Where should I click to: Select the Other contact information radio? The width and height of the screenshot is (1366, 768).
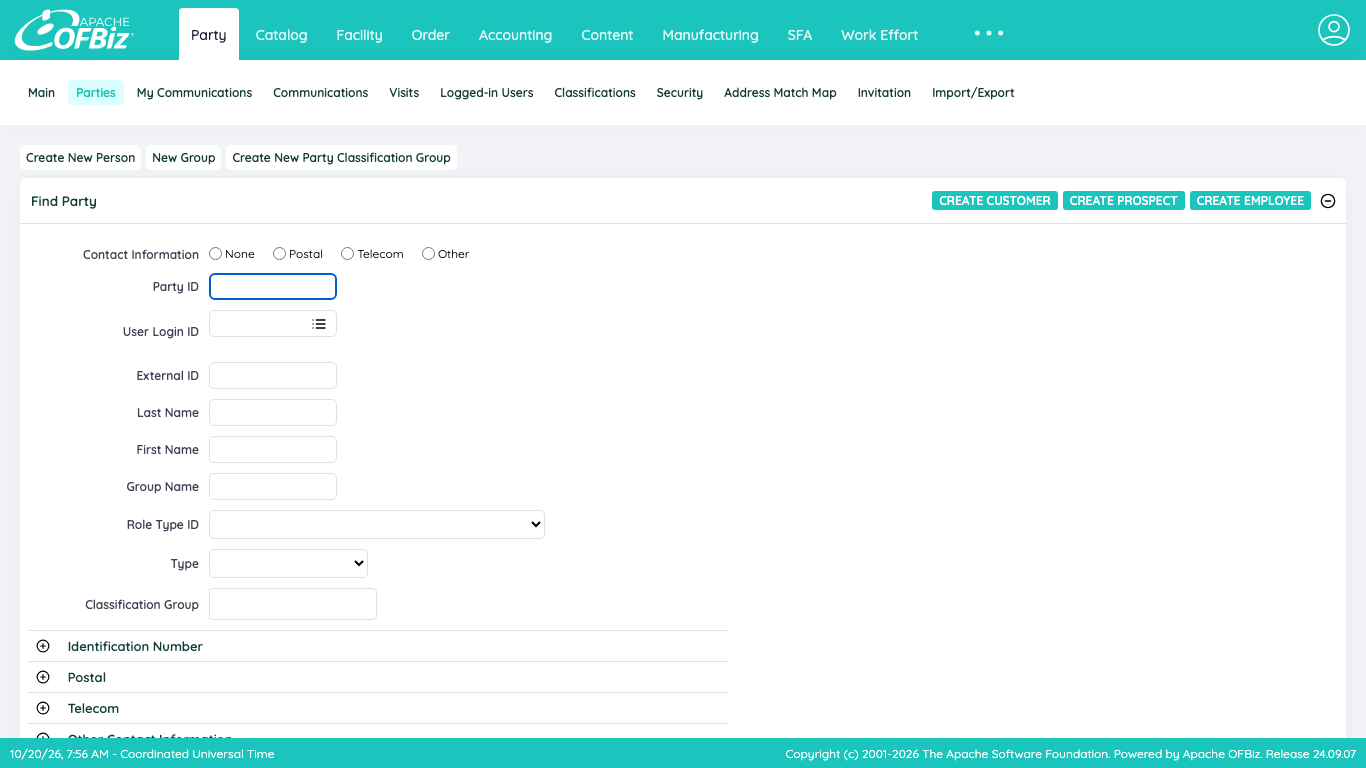point(428,254)
